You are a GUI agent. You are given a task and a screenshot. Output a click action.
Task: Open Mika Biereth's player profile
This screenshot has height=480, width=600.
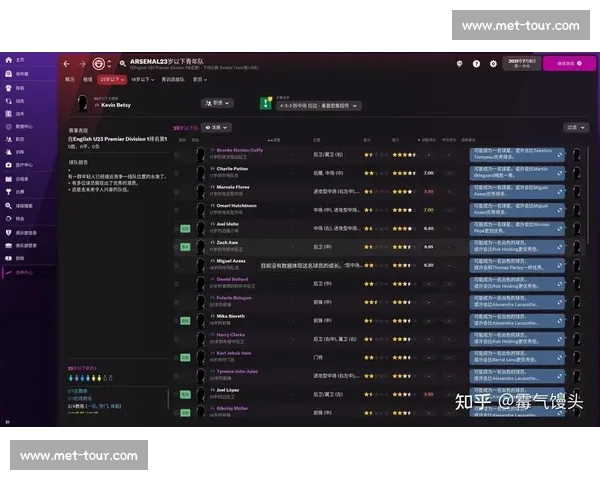point(230,316)
